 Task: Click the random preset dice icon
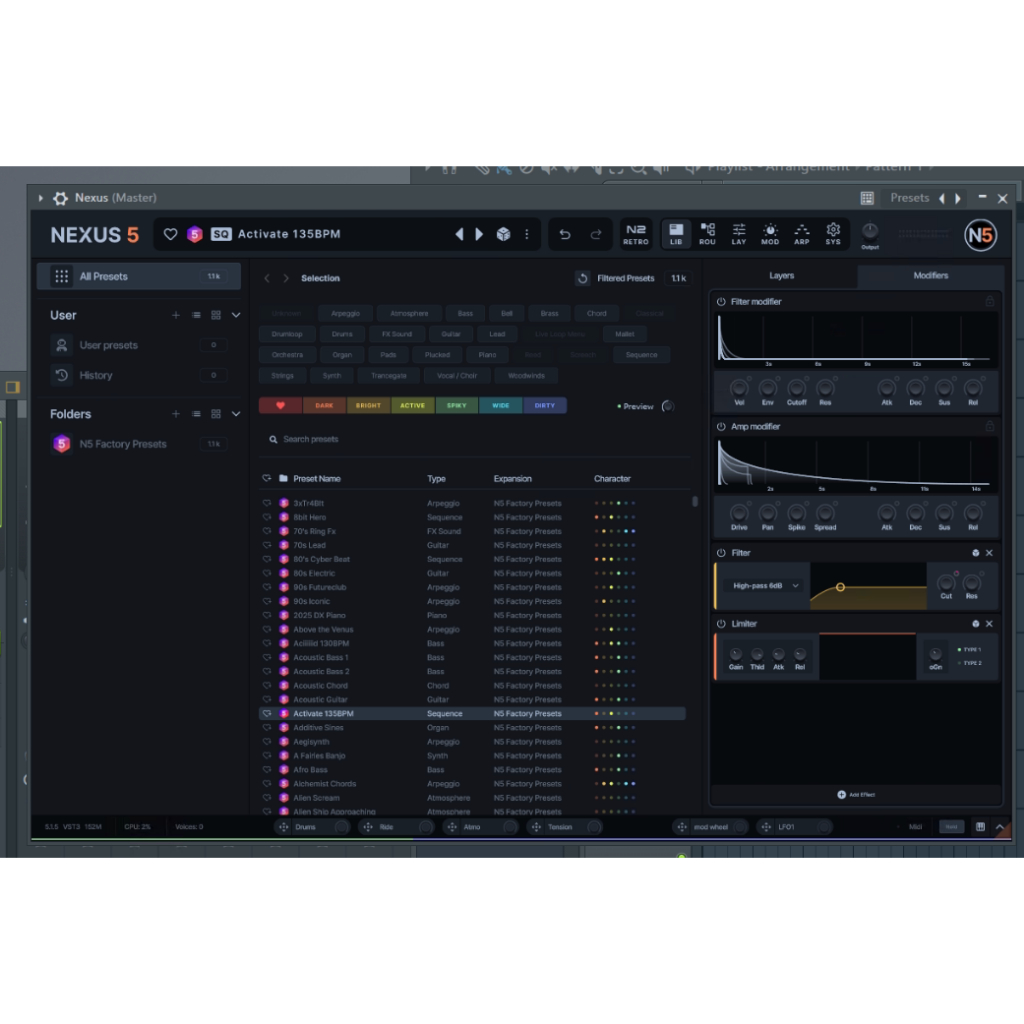(504, 234)
